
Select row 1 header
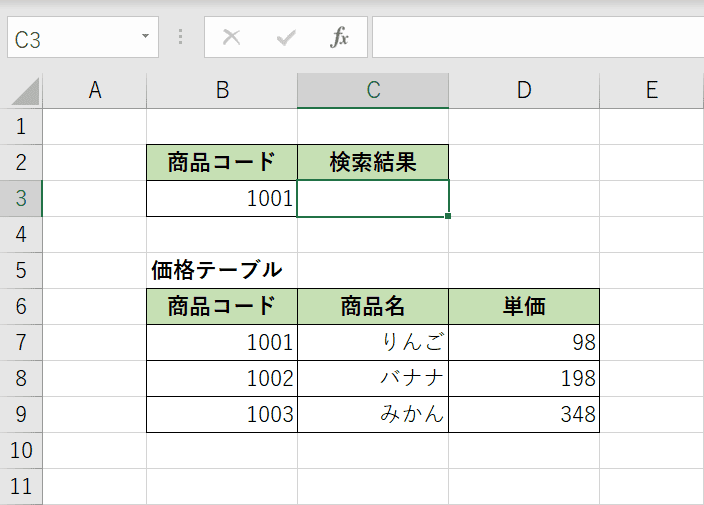tap(21, 127)
